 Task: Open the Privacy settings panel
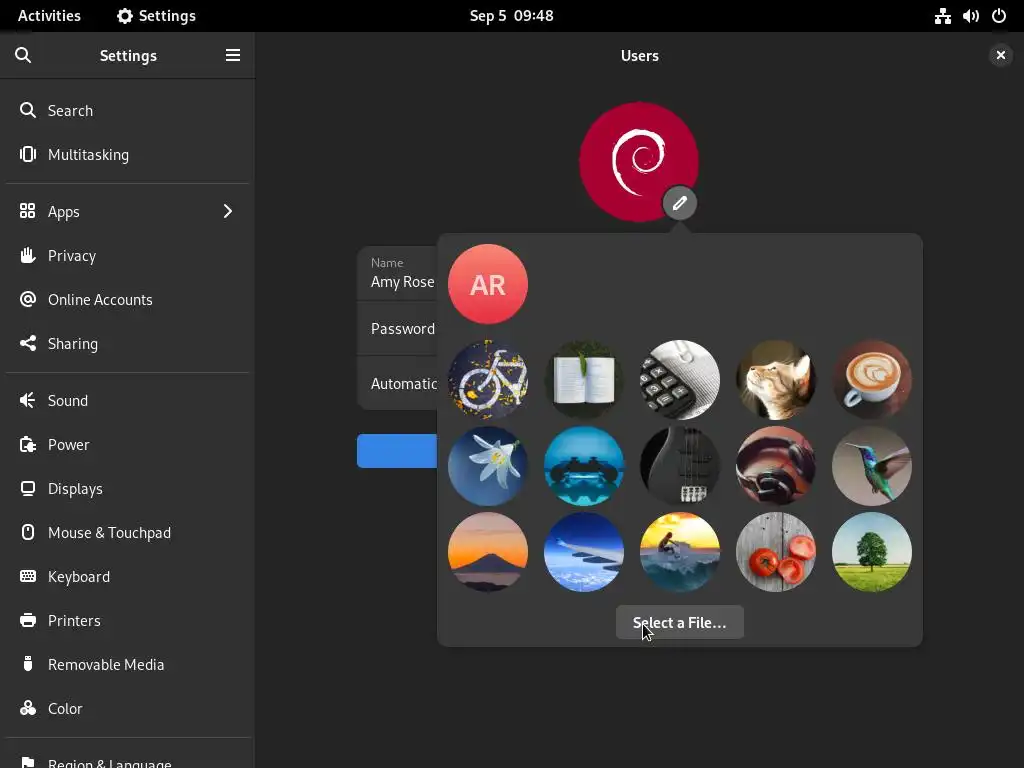click(x=127, y=255)
